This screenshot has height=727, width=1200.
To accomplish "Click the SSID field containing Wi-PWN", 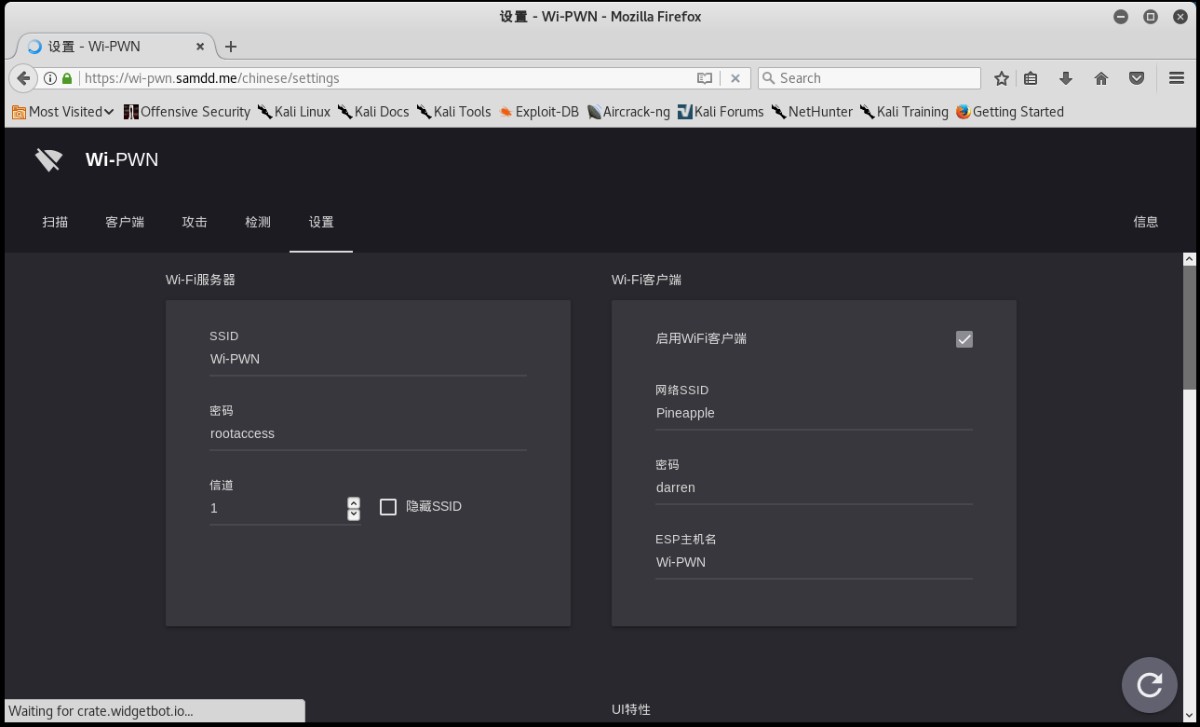I will (x=368, y=359).
